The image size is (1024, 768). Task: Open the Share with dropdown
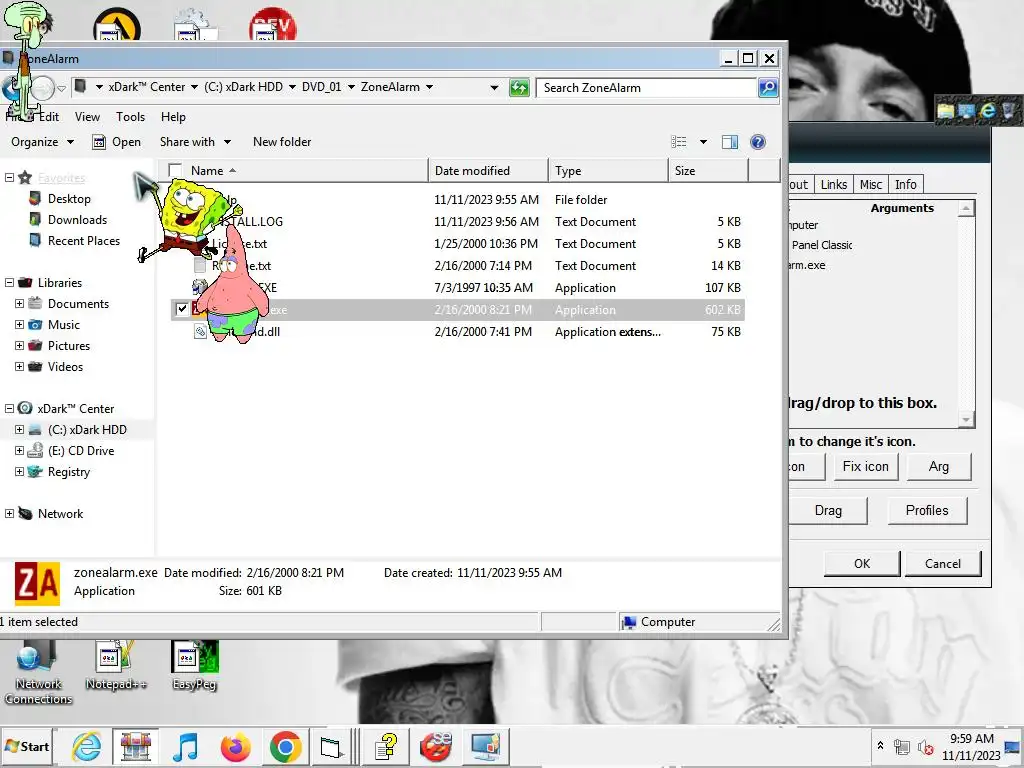pos(195,142)
